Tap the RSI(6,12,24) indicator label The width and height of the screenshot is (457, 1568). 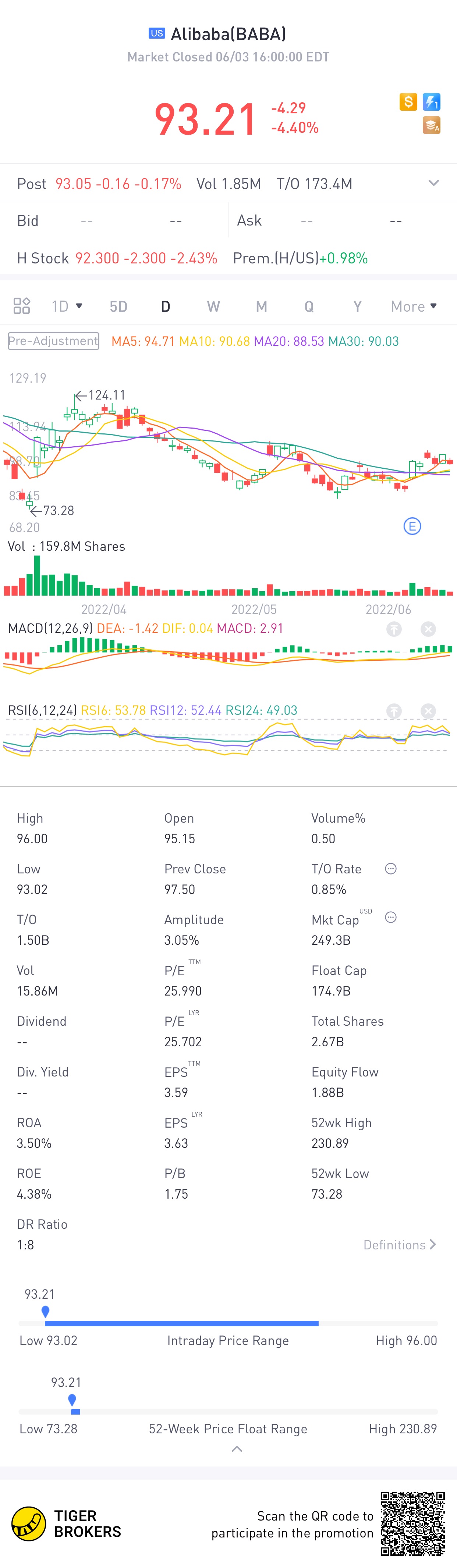click(42, 710)
